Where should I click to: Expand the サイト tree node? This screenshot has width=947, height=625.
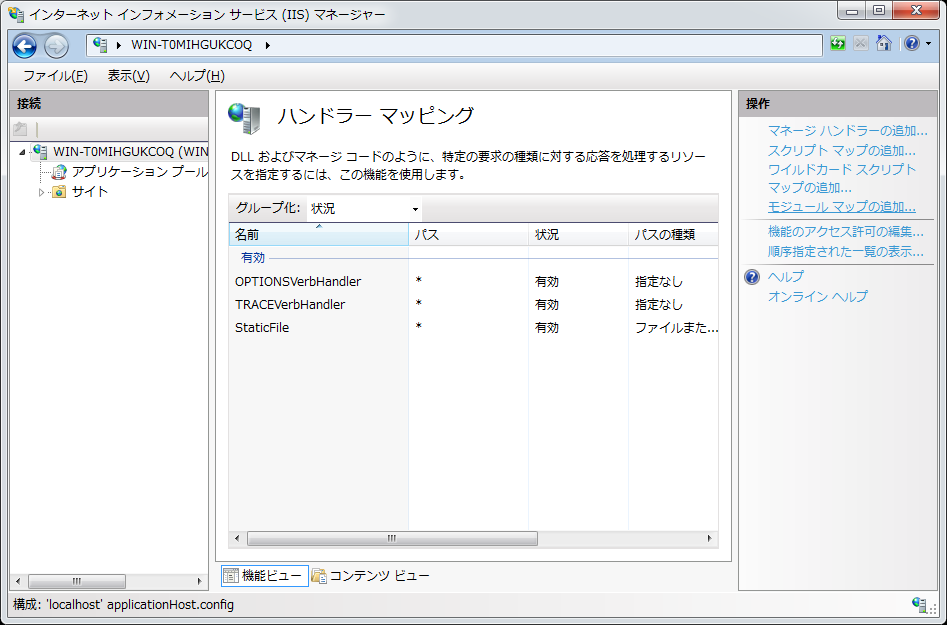click(42, 192)
